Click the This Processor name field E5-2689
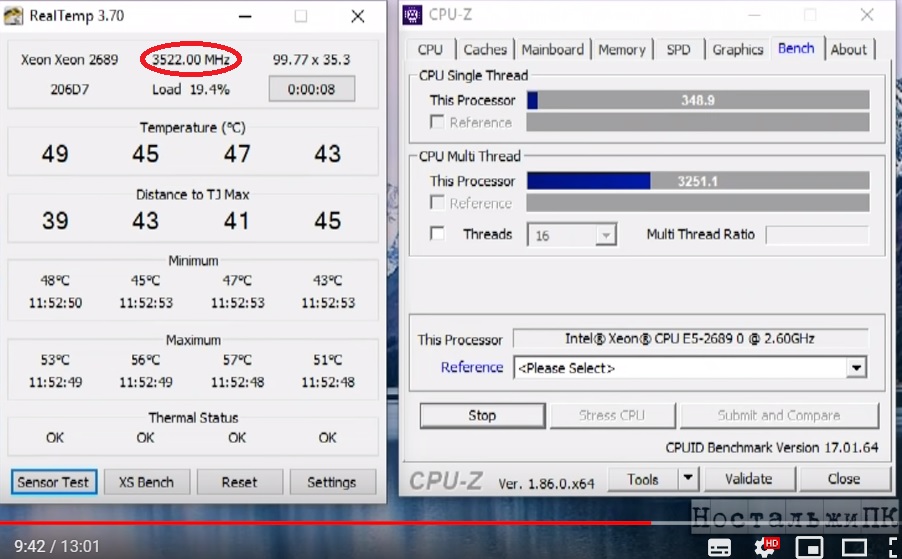Image resolution: width=902 pixels, height=559 pixels. pos(690,338)
